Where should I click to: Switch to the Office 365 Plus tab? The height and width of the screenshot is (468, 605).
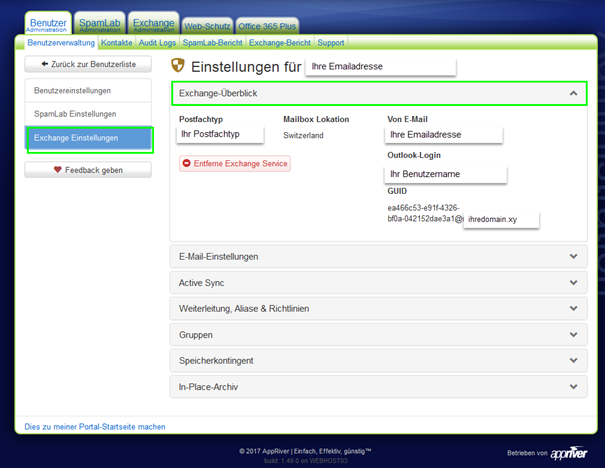[x=267, y=26]
